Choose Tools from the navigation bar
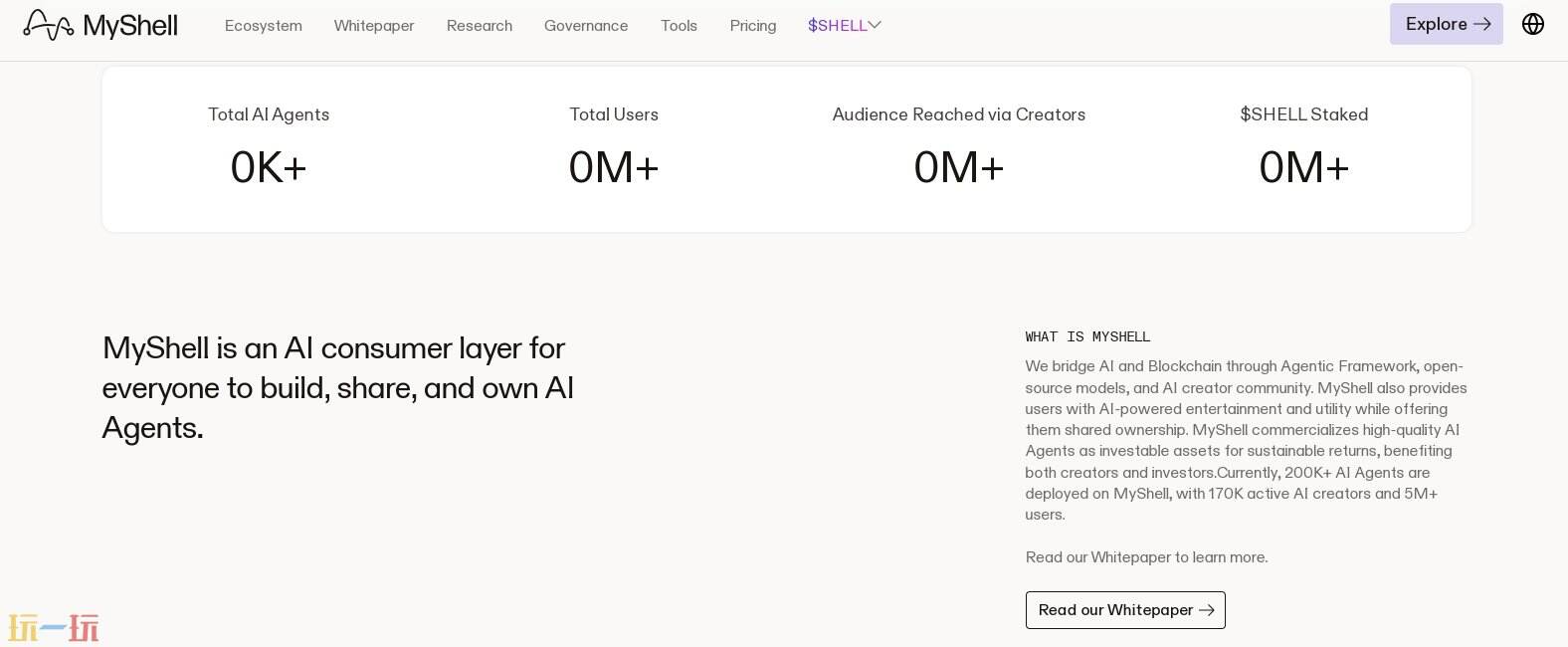This screenshot has width=1568, height=647. pos(679,25)
